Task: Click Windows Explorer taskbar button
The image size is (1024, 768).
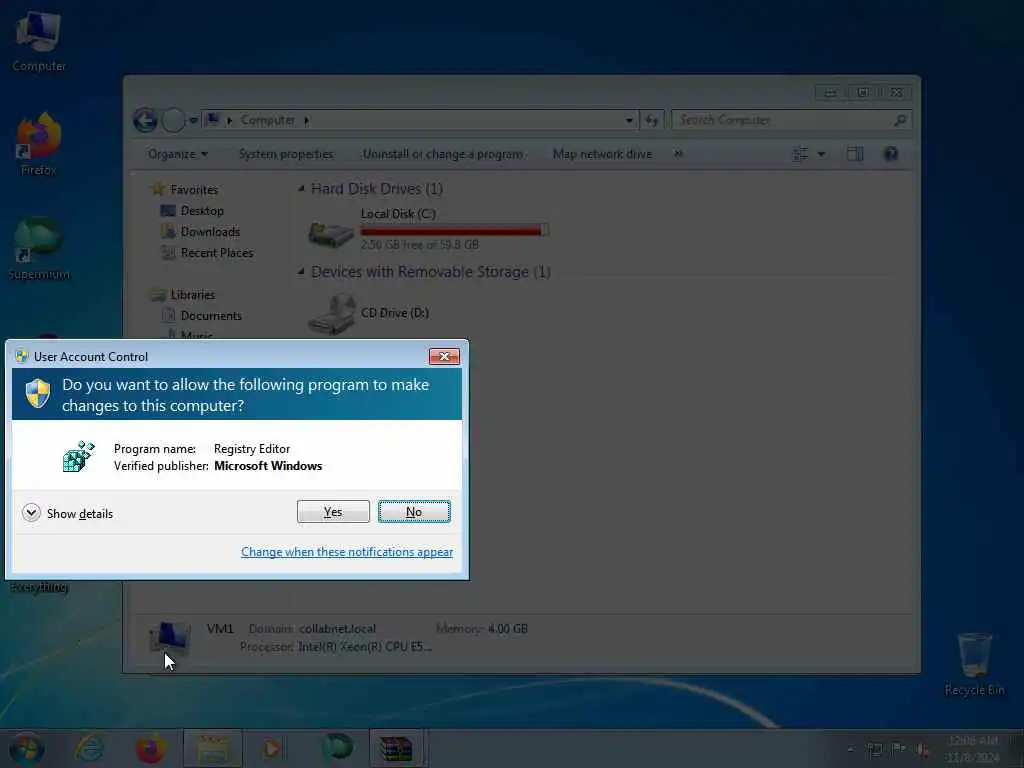Action: point(213,748)
